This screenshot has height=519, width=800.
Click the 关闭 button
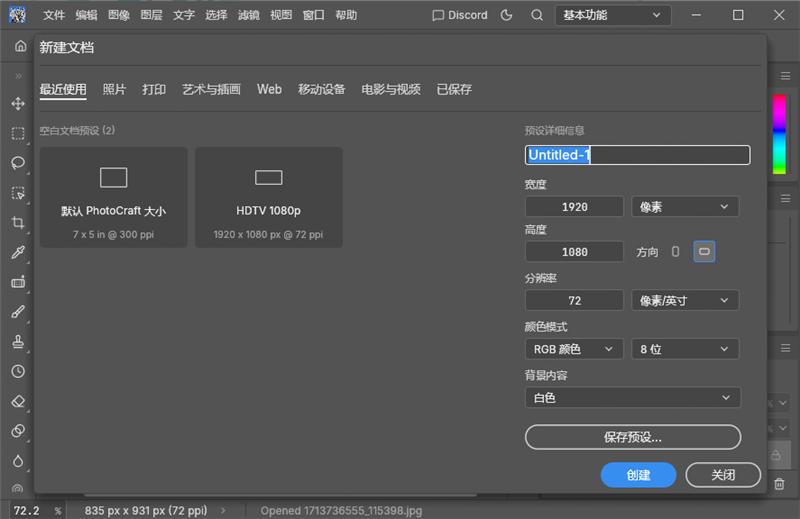(723, 475)
